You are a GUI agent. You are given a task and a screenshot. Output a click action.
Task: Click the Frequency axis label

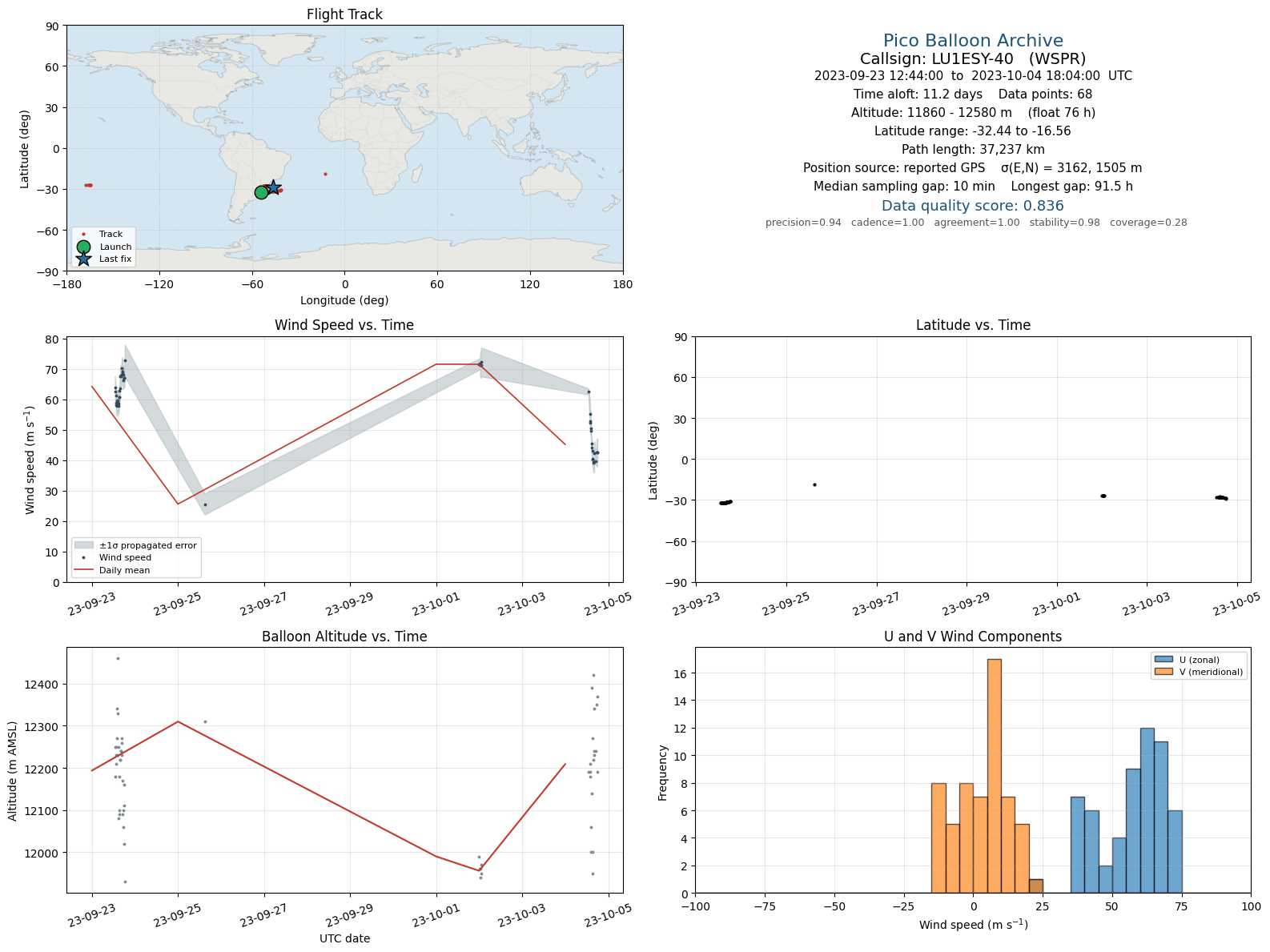point(662,772)
